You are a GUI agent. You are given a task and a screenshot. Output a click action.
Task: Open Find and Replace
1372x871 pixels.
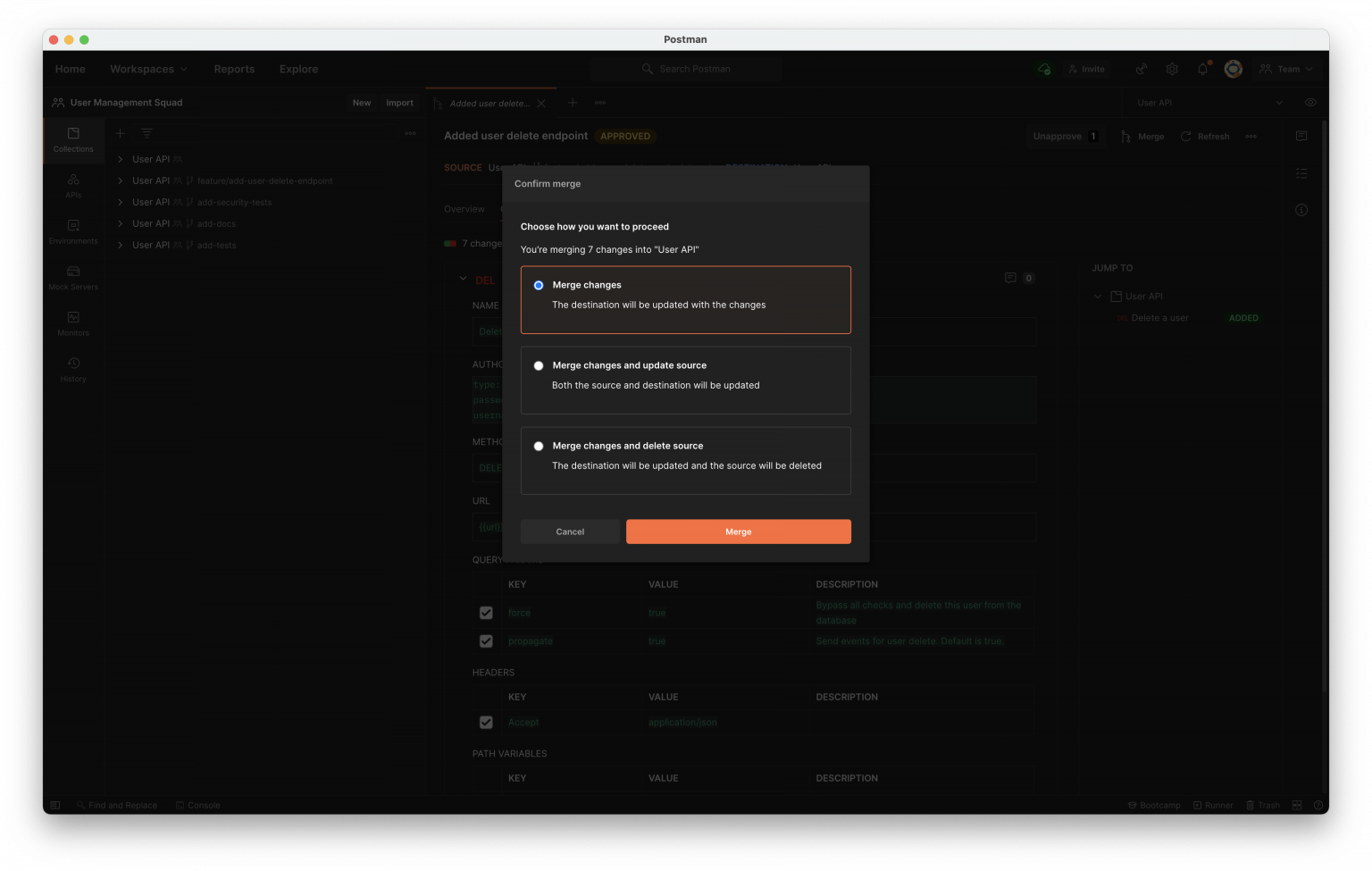117,805
